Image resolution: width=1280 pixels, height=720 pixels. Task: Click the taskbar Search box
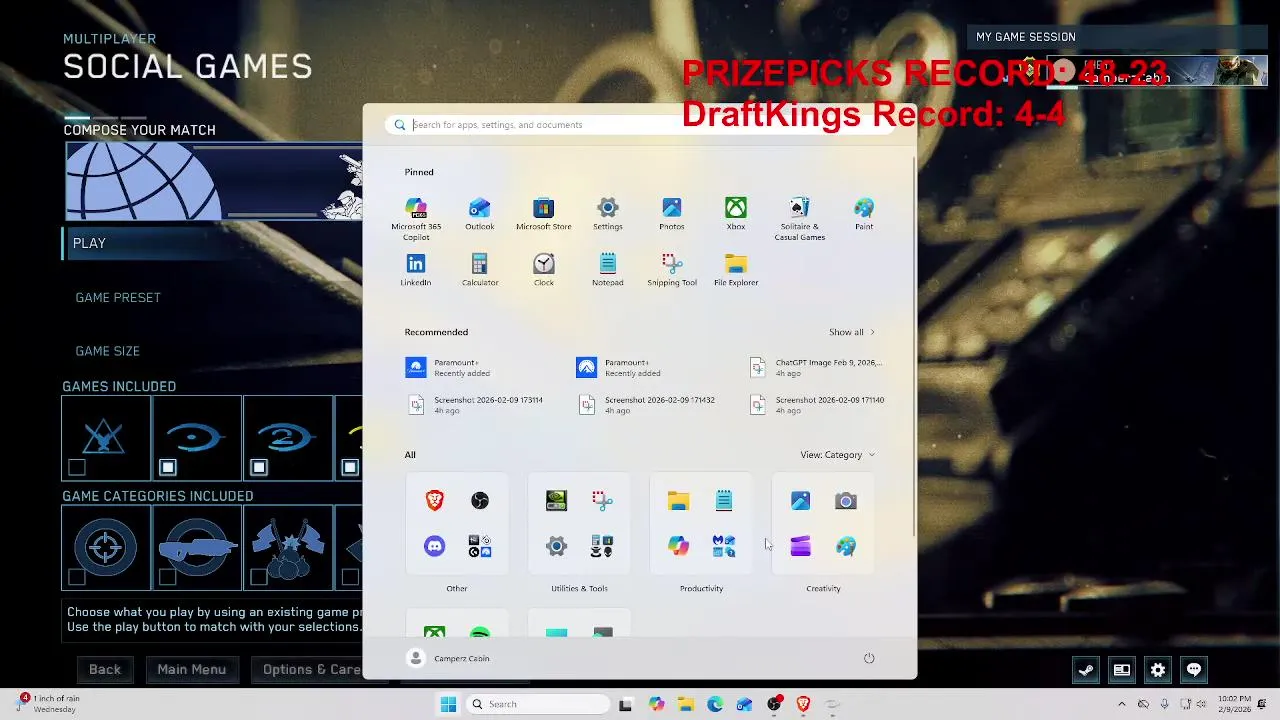coord(538,704)
